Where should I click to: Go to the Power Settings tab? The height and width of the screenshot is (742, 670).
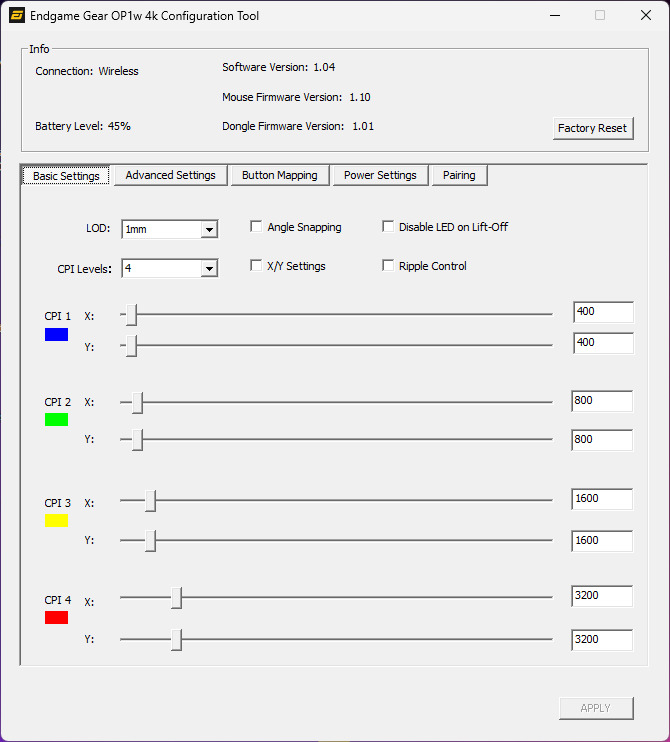pos(380,175)
